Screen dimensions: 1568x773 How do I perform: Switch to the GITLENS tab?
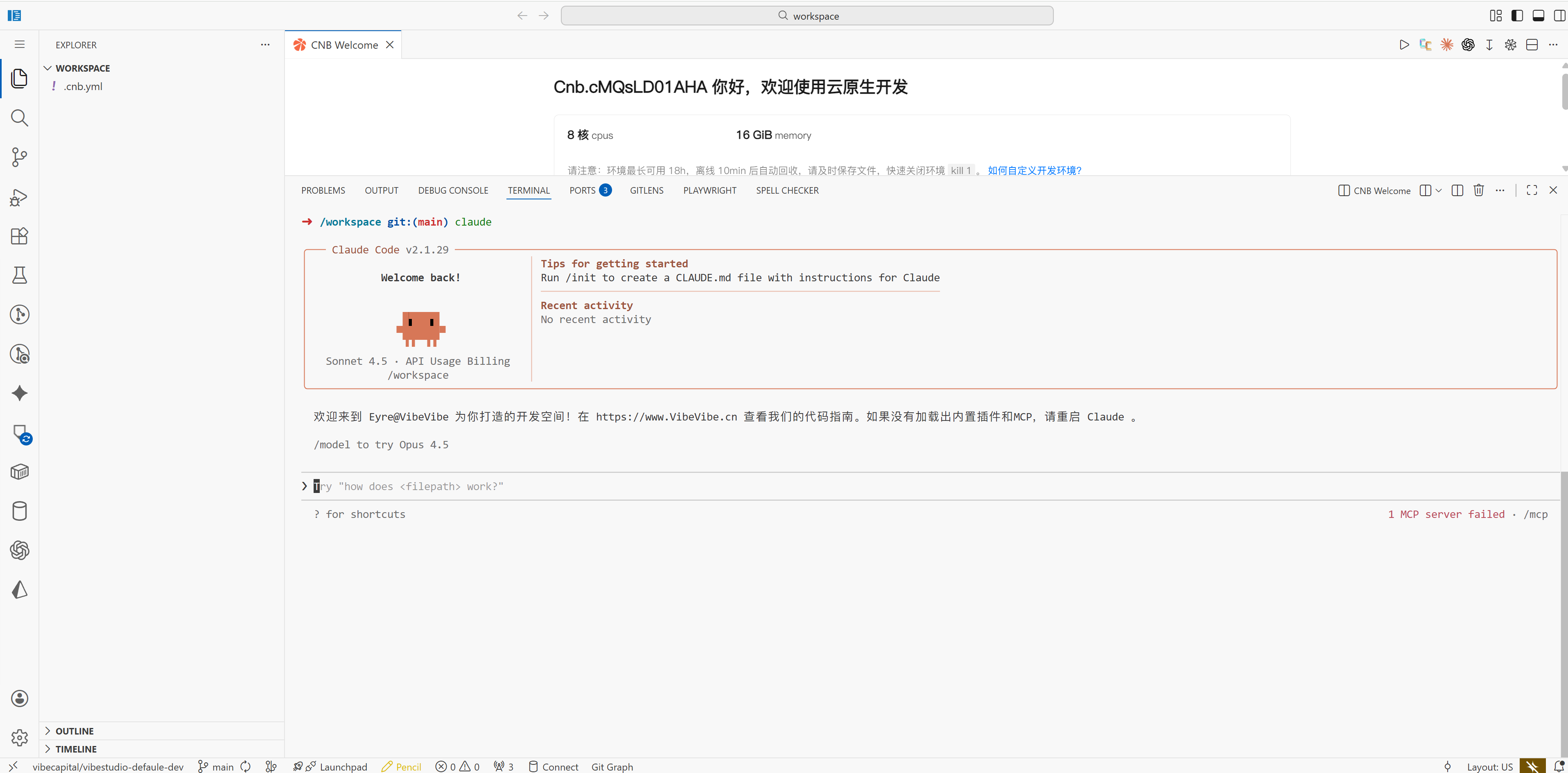(x=646, y=190)
